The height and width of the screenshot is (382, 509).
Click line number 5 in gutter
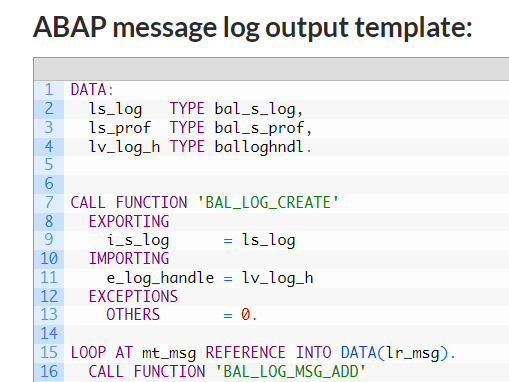point(49,164)
